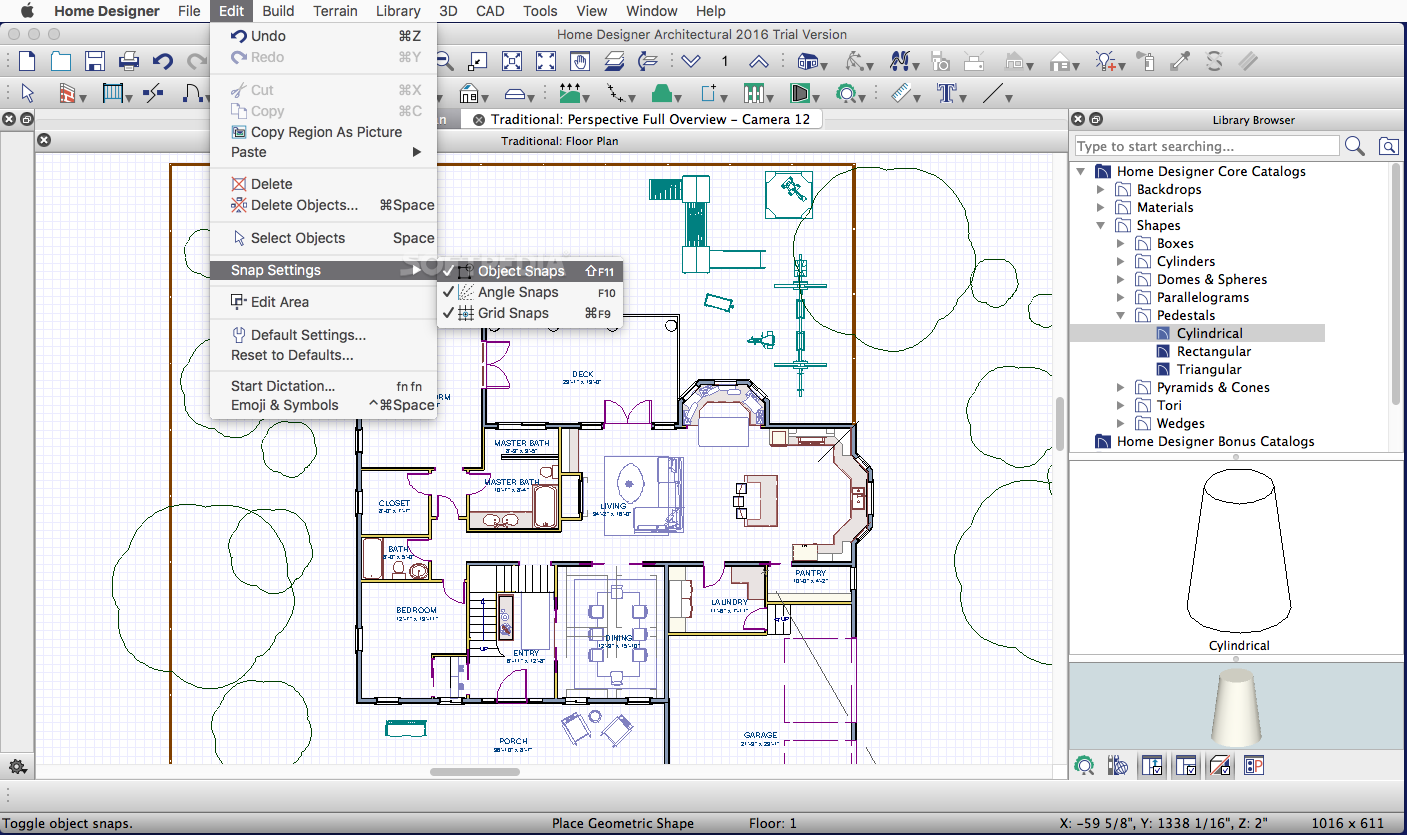Select the Wall tools icon
Viewport: 1407px width, 835px height.
pyautogui.click(x=68, y=93)
